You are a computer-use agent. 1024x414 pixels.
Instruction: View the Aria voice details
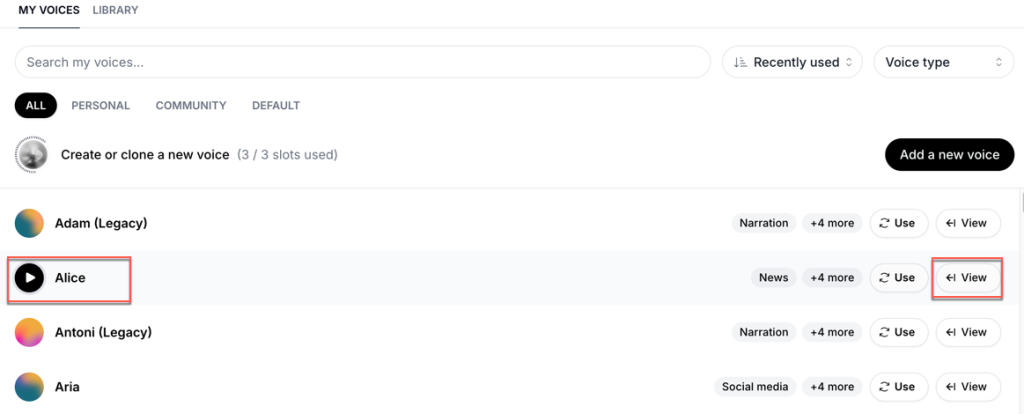(968, 387)
